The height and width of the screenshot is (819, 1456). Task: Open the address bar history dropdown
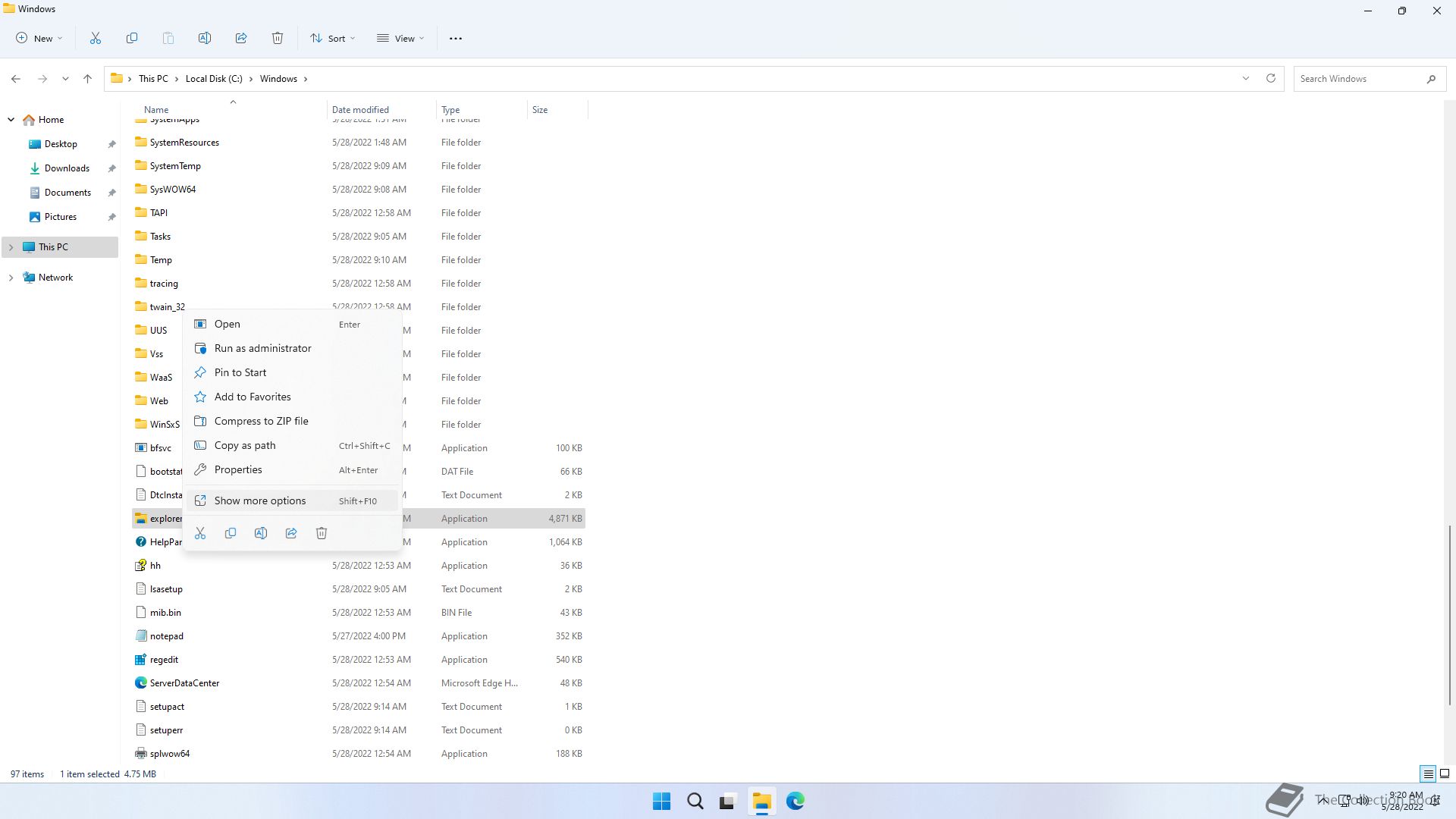point(1245,79)
